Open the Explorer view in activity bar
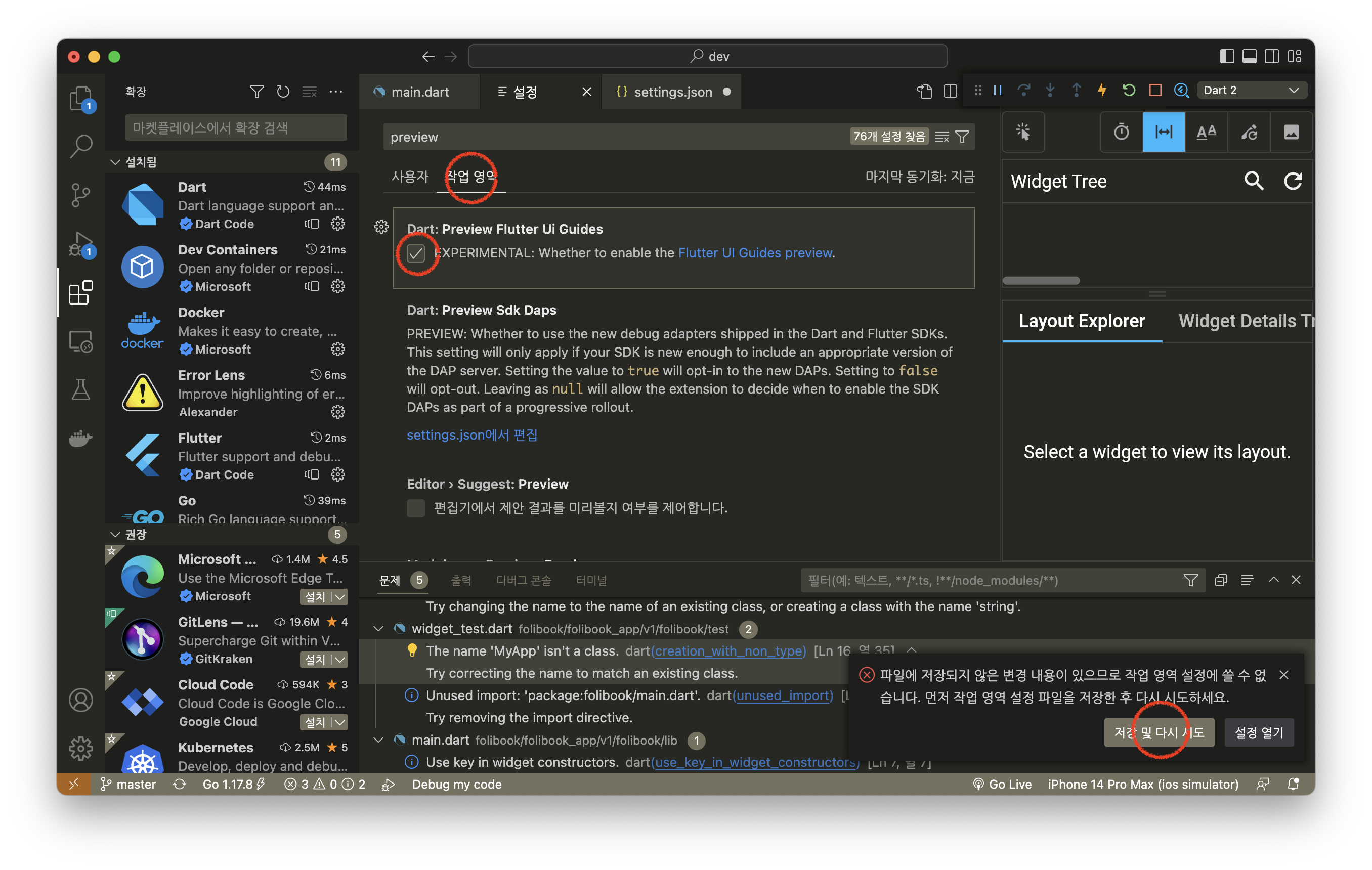Screen dimensions: 1372x870 (80, 98)
